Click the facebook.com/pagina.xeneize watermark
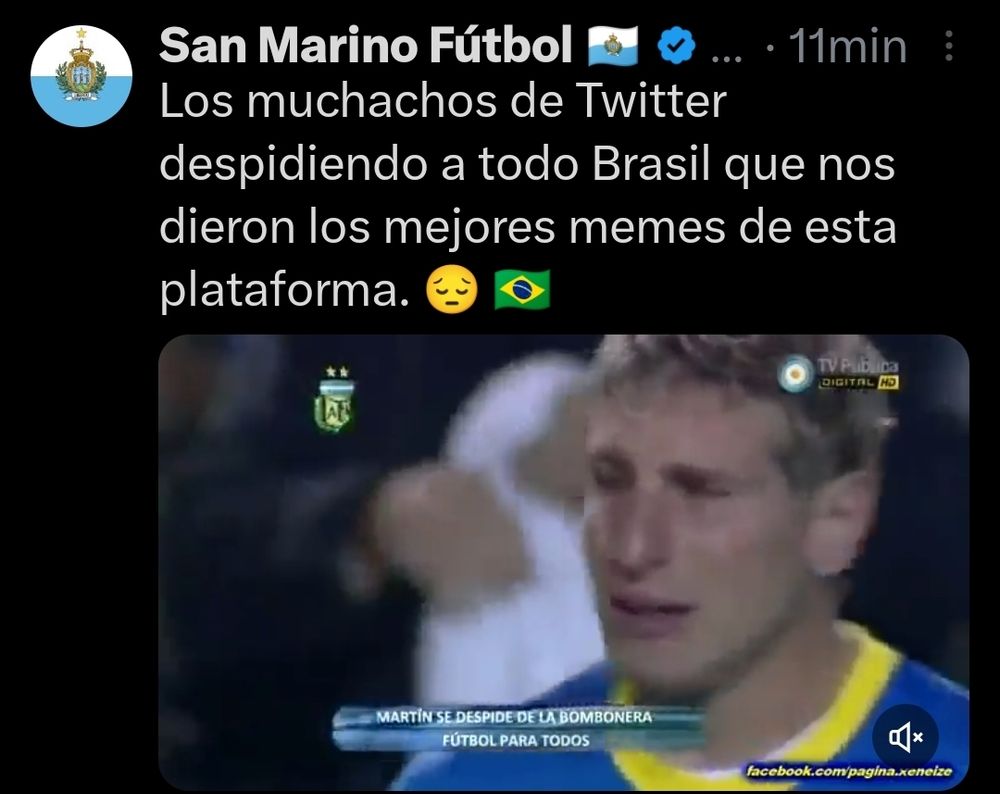Image resolution: width=1000 pixels, height=794 pixels. 849,771
